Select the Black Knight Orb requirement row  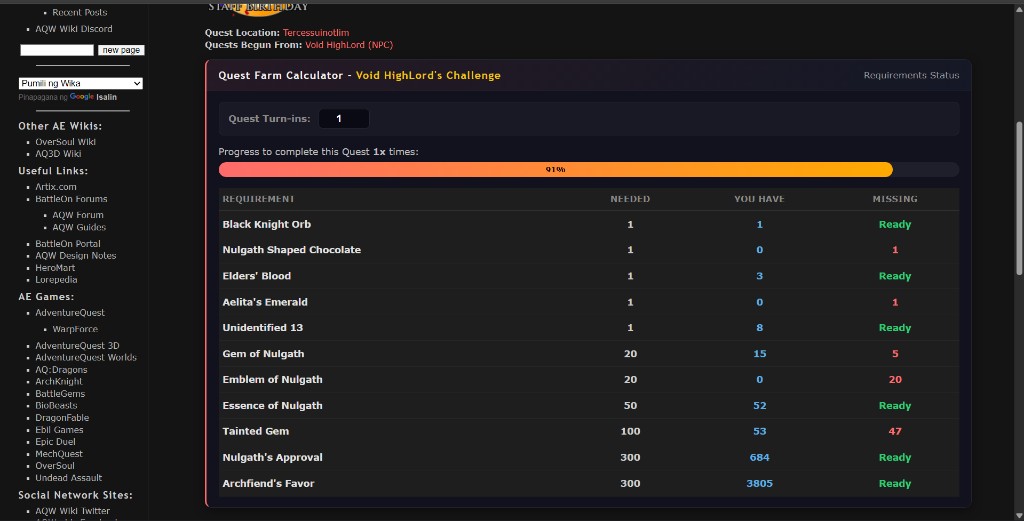pos(588,225)
